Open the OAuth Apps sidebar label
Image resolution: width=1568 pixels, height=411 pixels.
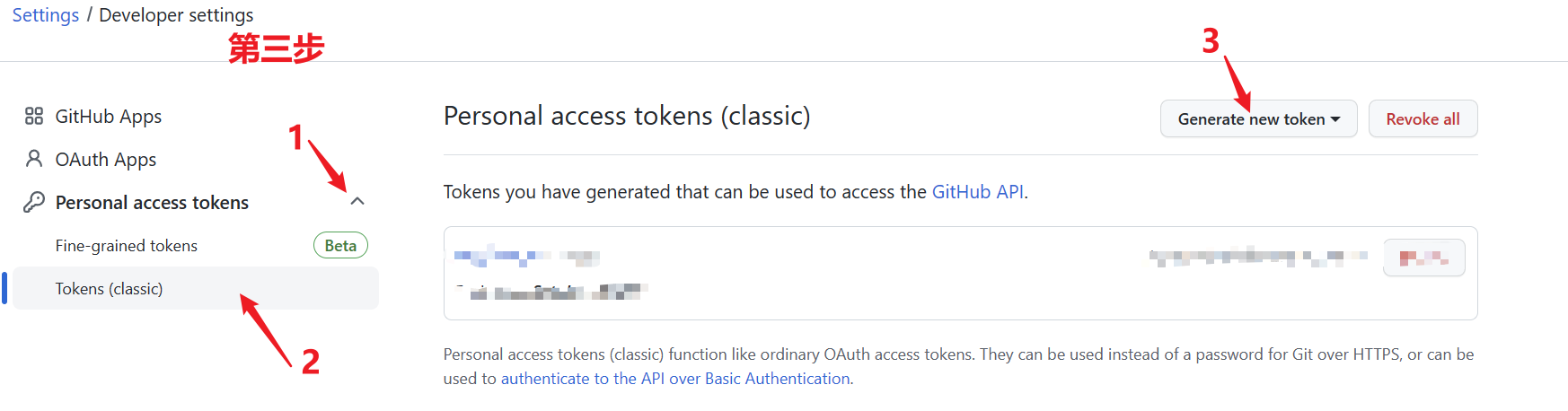(x=106, y=160)
